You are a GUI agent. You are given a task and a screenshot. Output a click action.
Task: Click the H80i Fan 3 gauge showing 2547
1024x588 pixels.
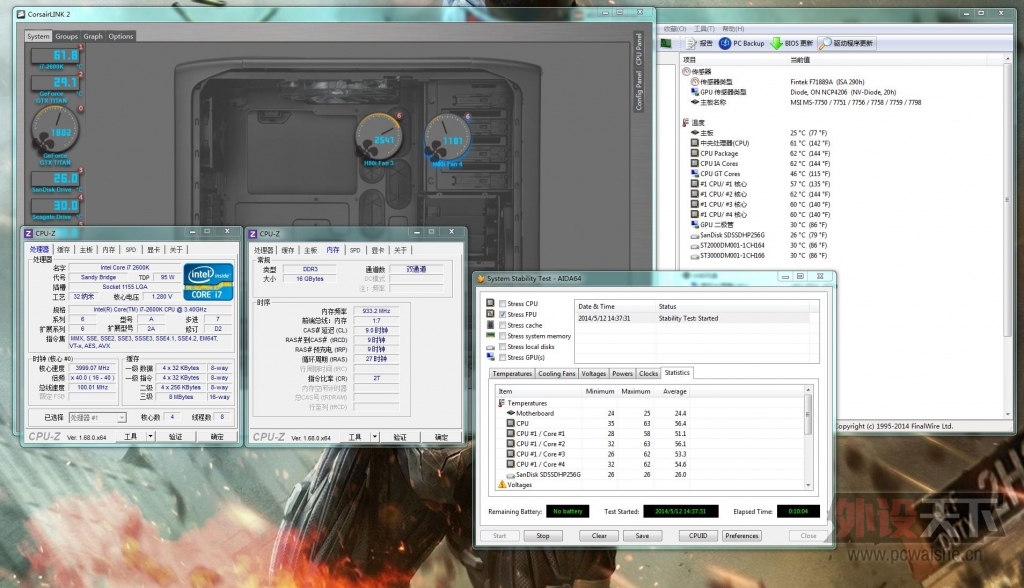click(379, 138)
